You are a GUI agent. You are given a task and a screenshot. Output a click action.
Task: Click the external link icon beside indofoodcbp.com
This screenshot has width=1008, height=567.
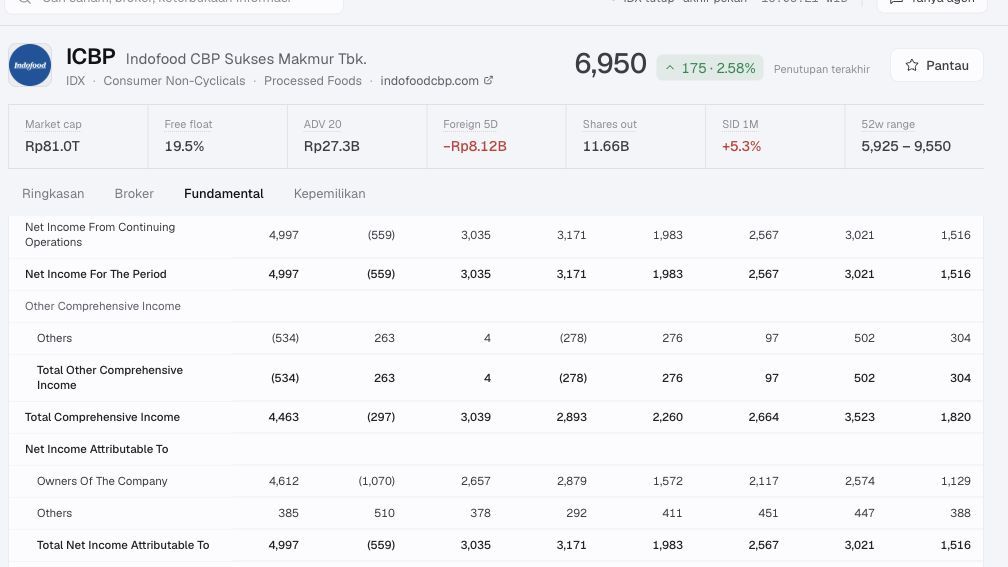489,80
